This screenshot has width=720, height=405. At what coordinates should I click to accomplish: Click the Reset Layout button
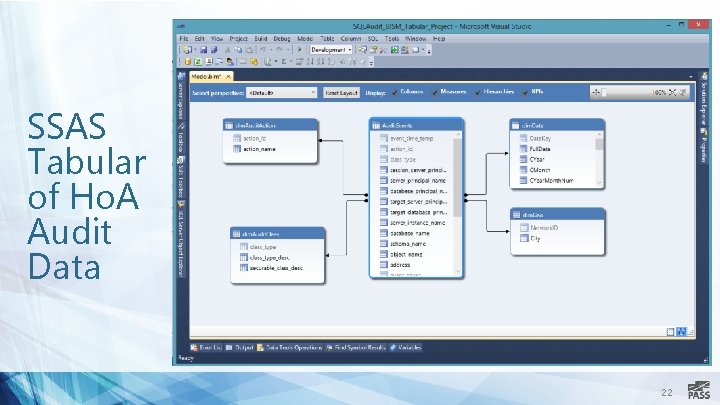pyautogui.click(x=341, y=93)
